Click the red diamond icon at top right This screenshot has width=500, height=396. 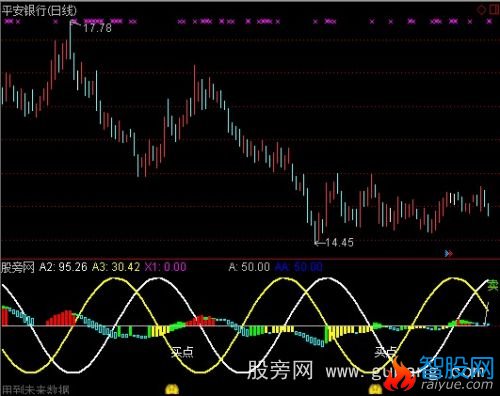click(x=481, y=10)
